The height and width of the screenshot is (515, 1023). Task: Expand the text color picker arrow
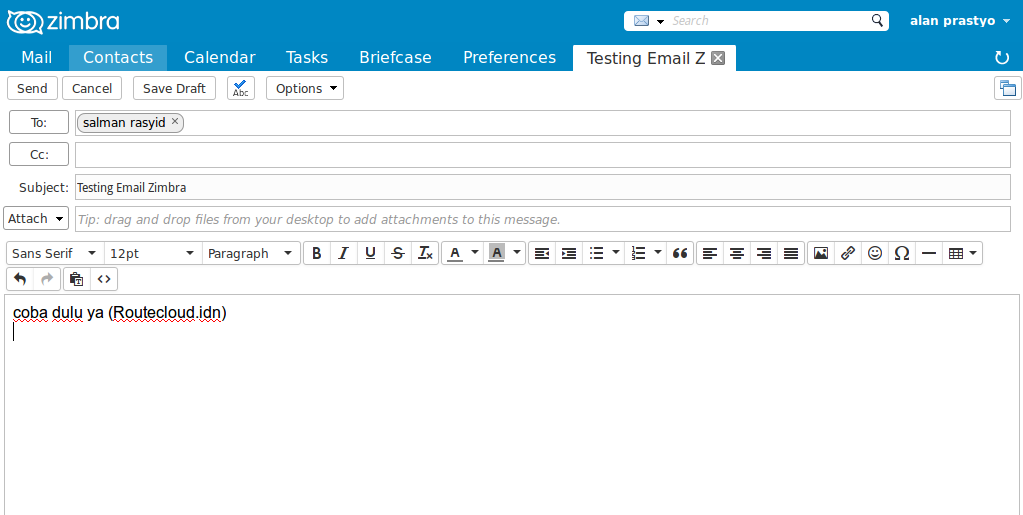pyautogui.click(x=475, y=253)
